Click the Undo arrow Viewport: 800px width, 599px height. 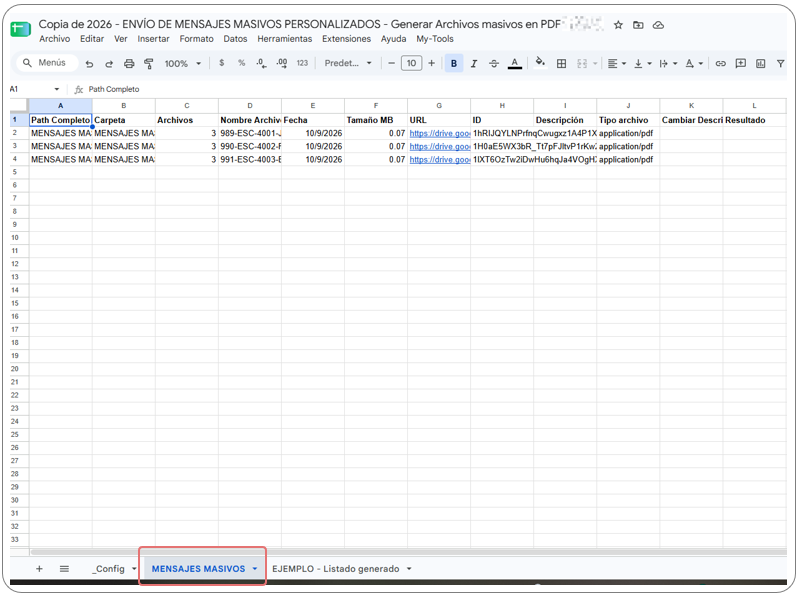[89, 64]
